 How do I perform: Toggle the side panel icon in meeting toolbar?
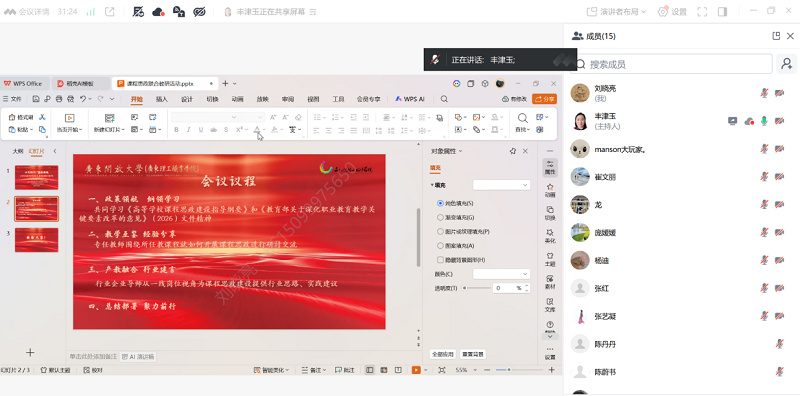tap(722, 11)
